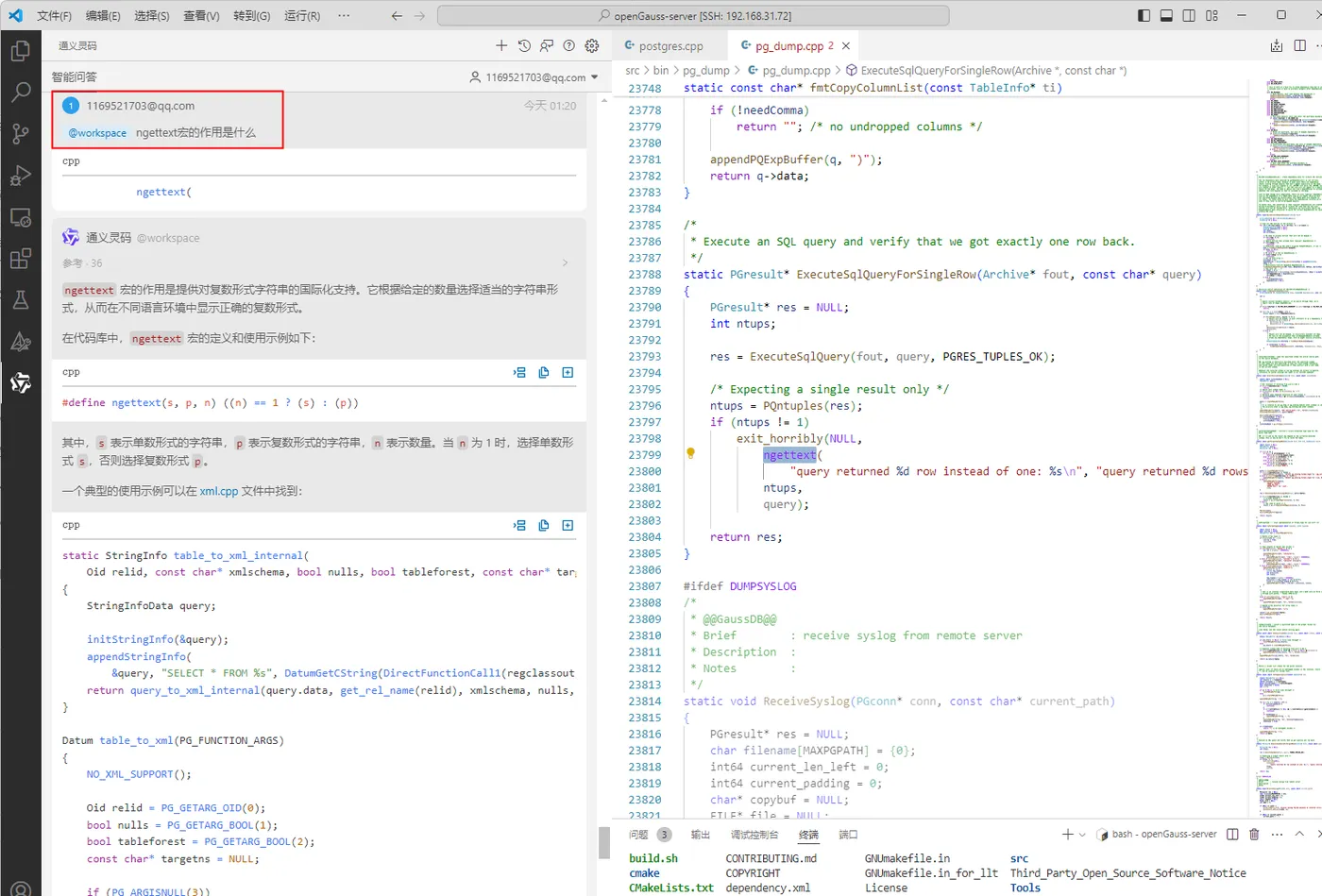Open the Explorer view in activity bar
Image resolution: width=1322 pixels, height=896 pixels.
pos(20,50)
